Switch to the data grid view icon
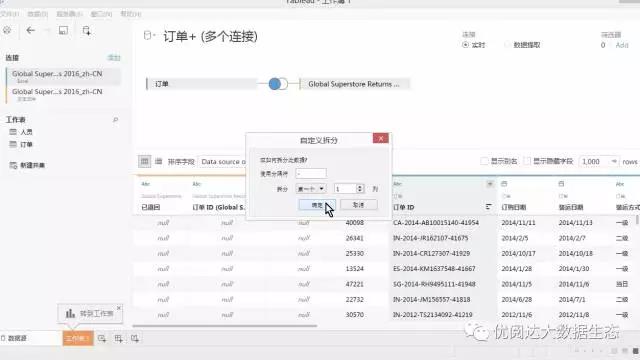Image resolution: width=640 pixels, height=360 pixels. (x=144, y=161)
